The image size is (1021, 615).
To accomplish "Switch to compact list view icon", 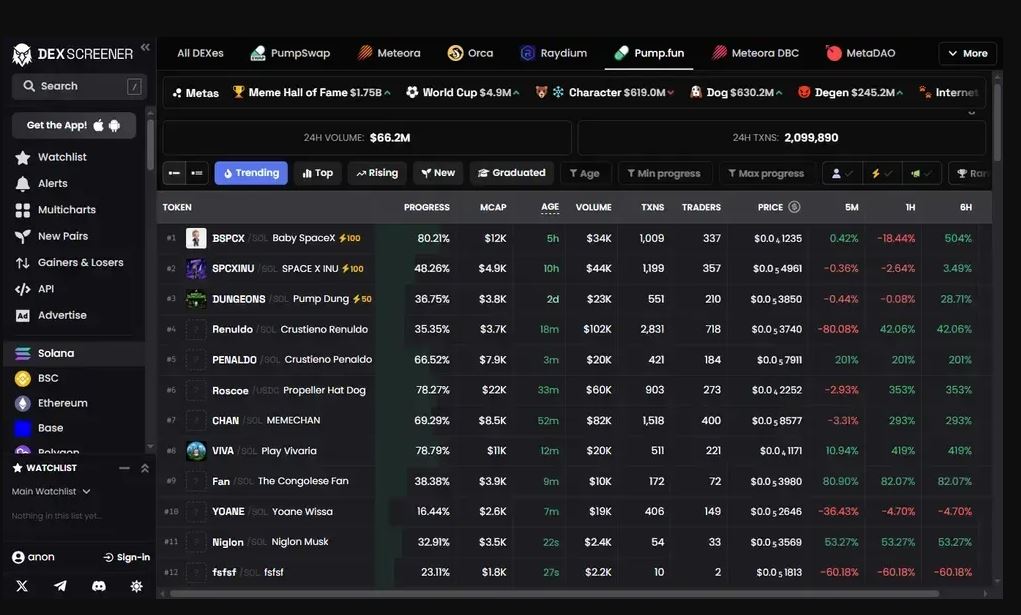I will (174, 173).
